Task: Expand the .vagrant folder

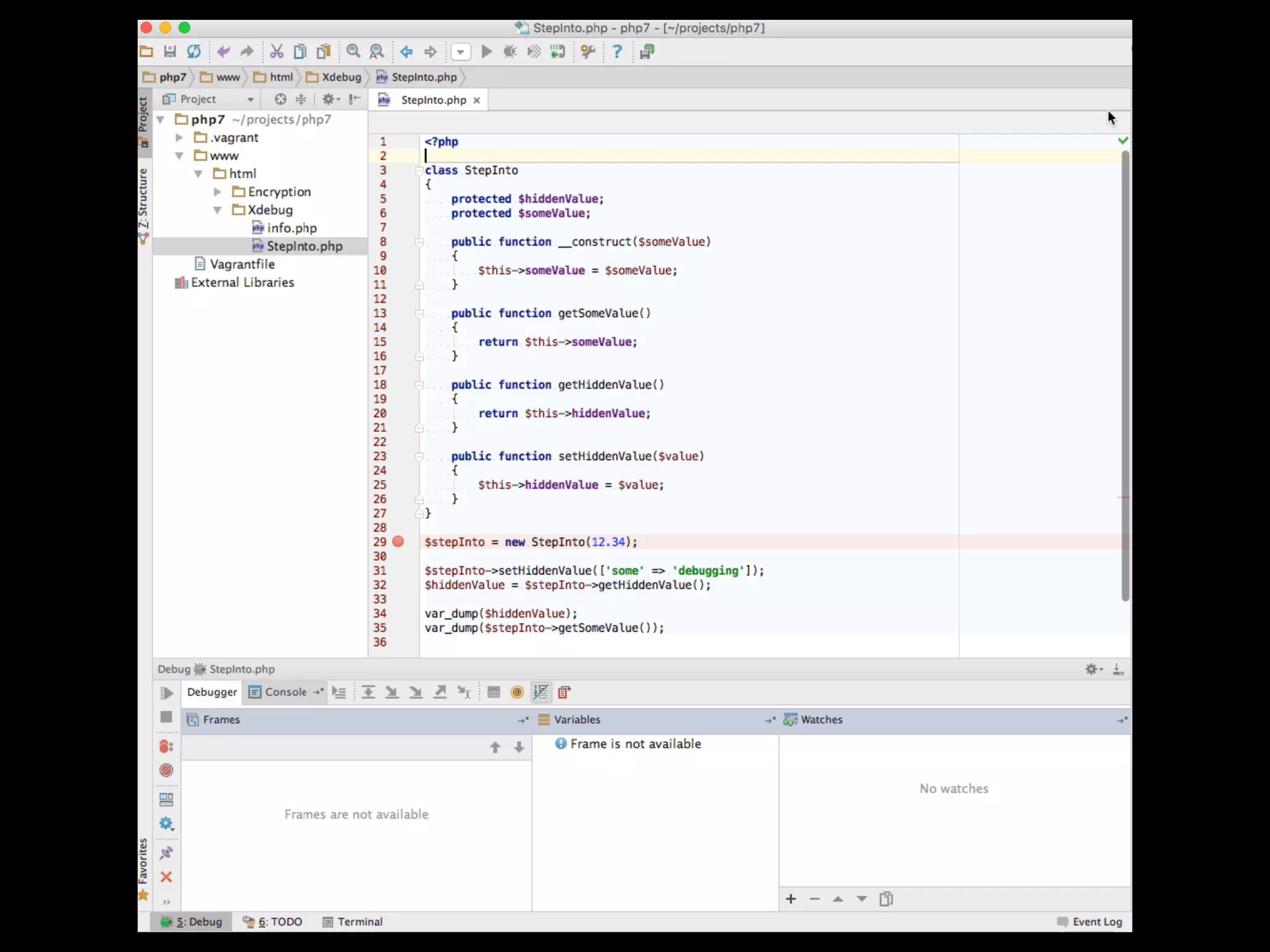Action: (x=179, y=138)
